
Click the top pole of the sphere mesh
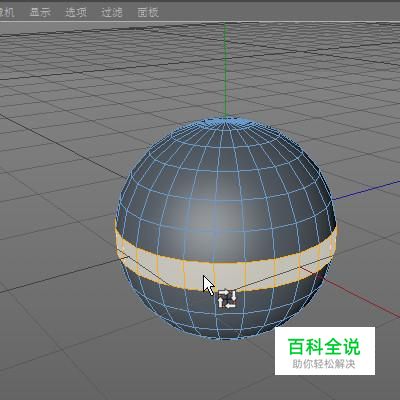(x=226, y=121)
